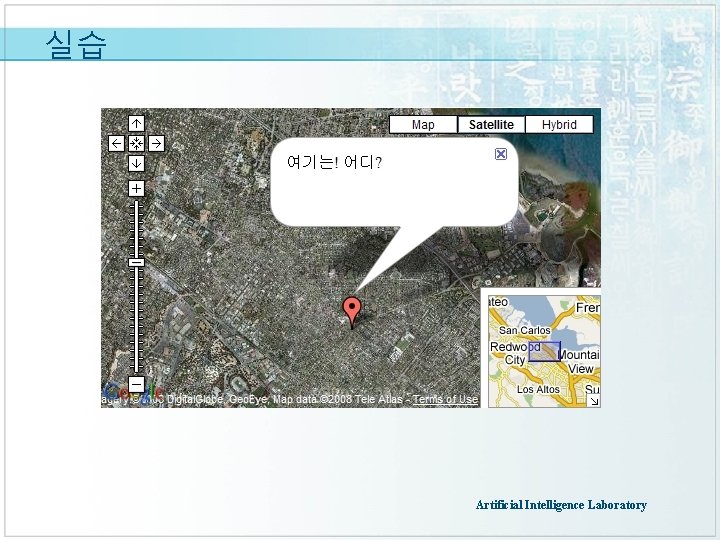This screenshot has height=540, width=720.
Task: Pan the map up with the arrow
Action: click(136, 124)
